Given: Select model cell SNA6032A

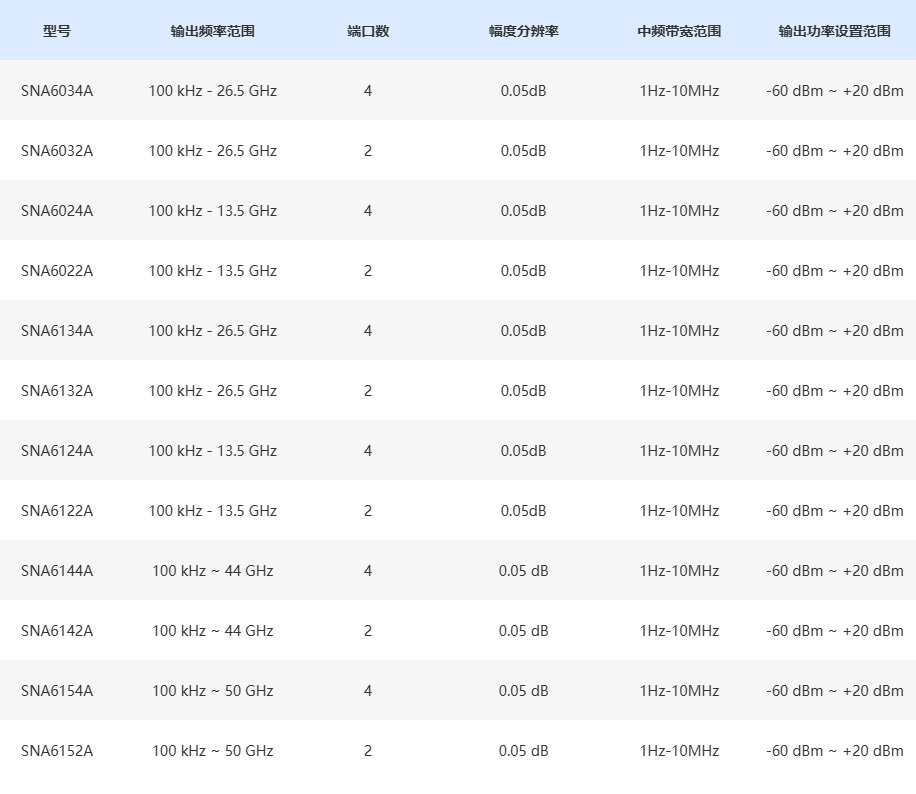Looking at the screenshot, I should 57,151.
